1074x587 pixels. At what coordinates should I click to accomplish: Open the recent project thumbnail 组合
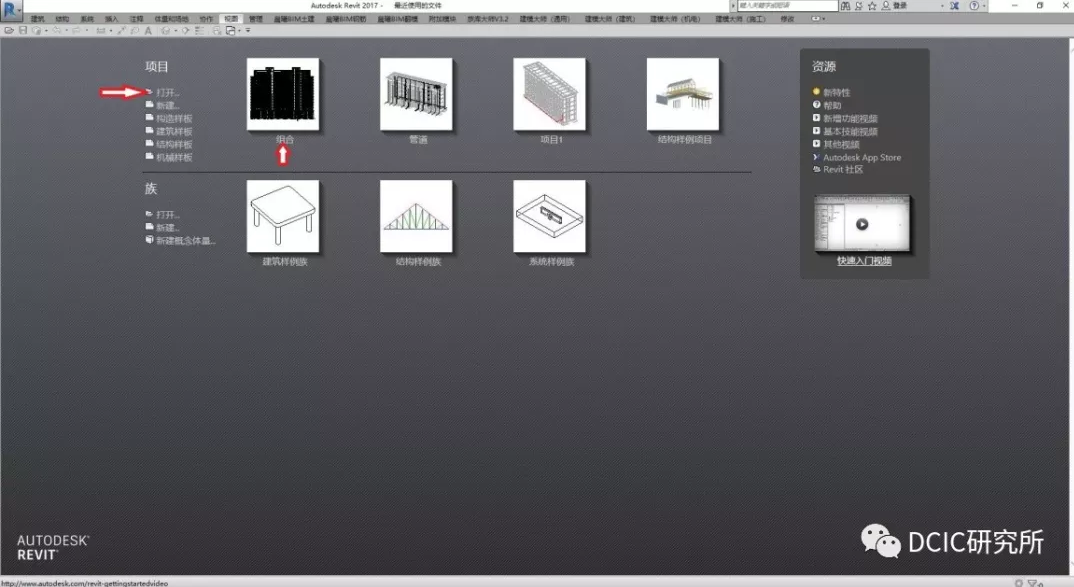(x=283, y=95)
